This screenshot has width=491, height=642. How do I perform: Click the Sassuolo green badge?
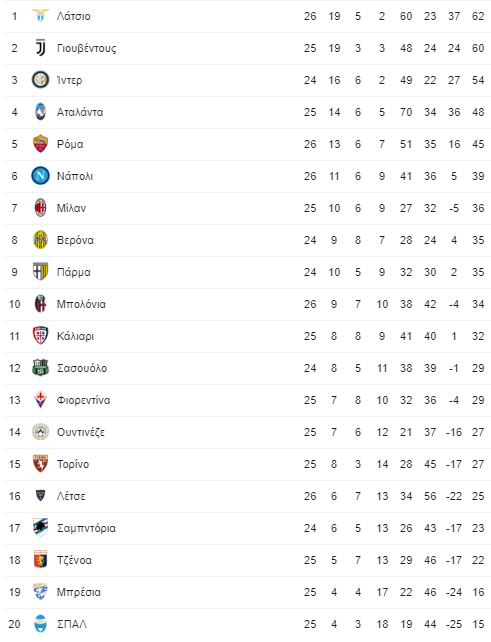click(x=40, y=368)
